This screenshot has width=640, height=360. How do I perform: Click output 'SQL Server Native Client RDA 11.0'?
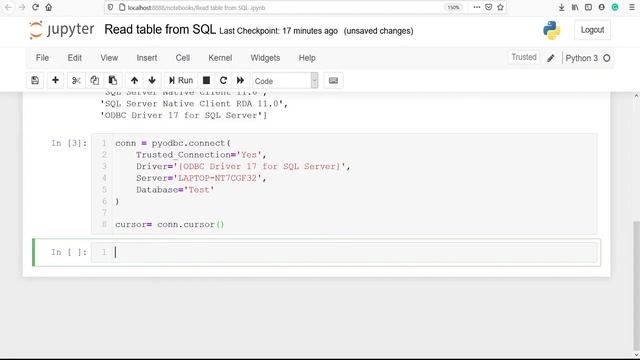click(194, 104)
